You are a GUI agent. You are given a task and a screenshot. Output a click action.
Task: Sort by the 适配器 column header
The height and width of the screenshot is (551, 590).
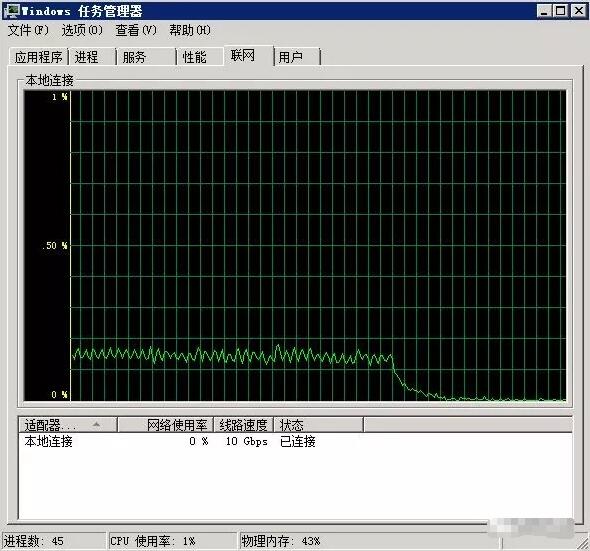(68, 425)
